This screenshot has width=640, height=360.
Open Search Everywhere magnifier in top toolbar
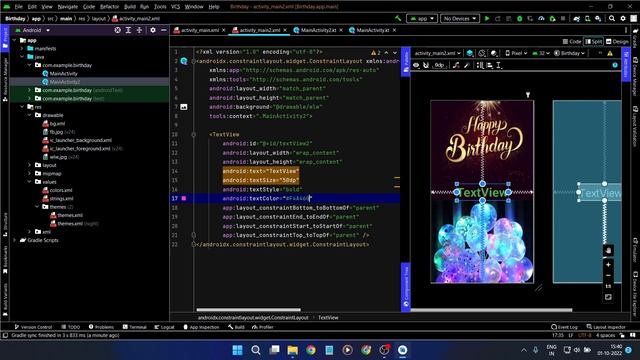pyautogui.click(x=612, y=18)
